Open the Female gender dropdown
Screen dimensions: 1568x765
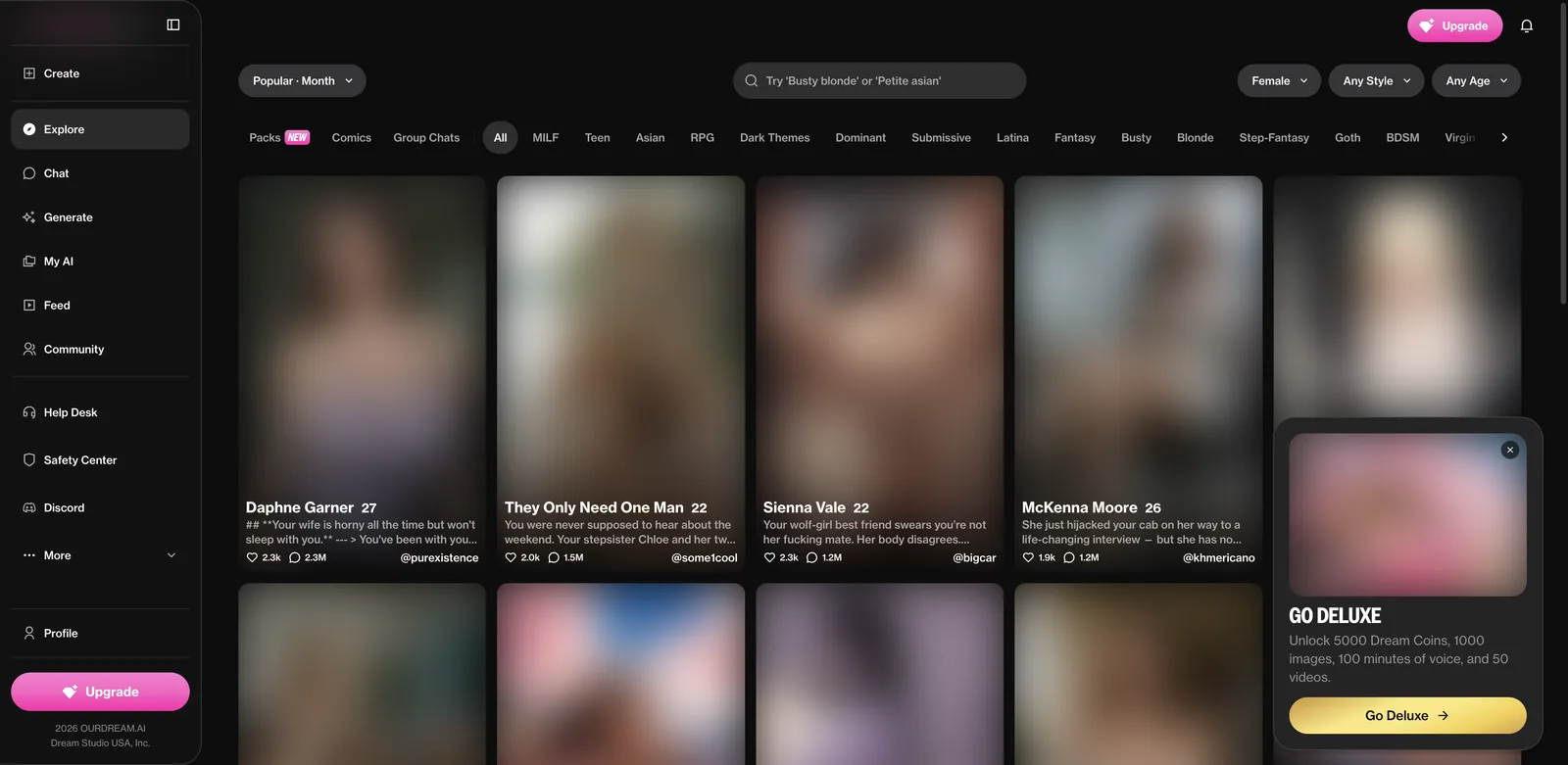pyautogui.click(x=1279, y=81)
